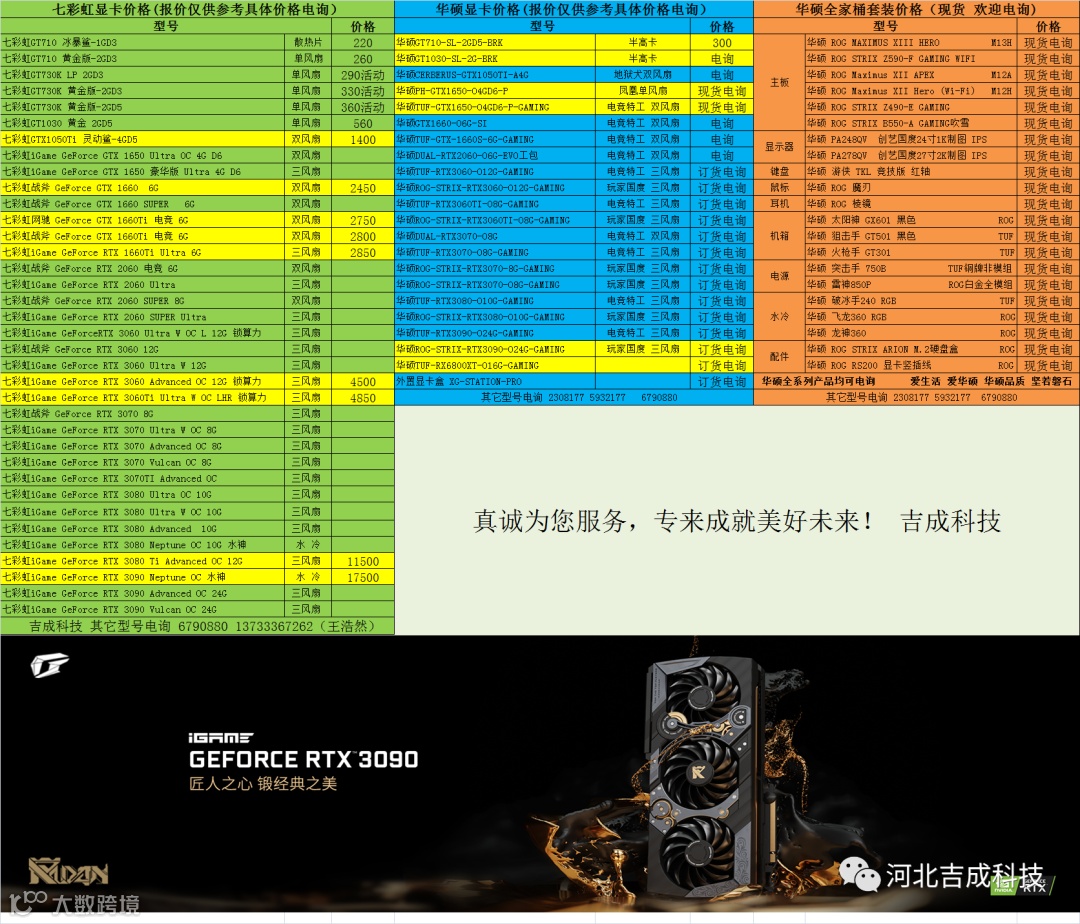Click cell '华硕PH-GTX1650-O4GD6-P'
The height and width of the screenshot is (924, 1080).
tap(495, 91)
